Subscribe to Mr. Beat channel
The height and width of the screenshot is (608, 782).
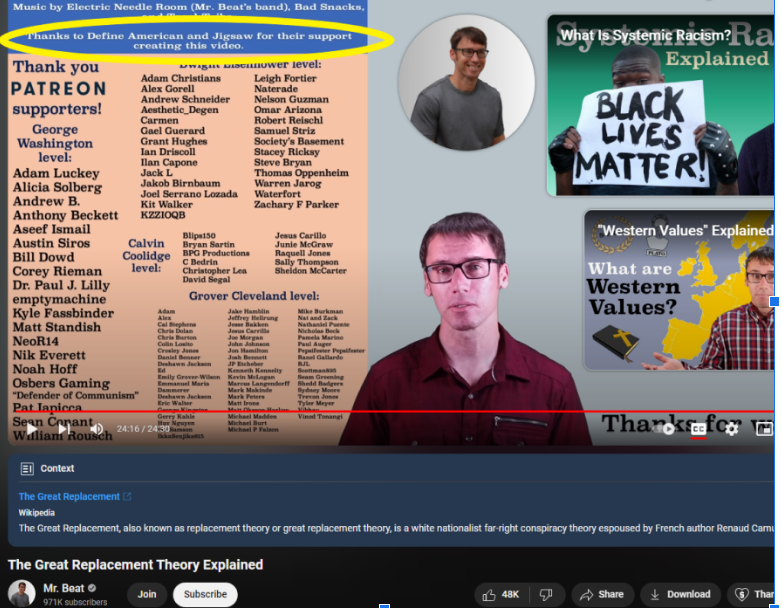point(205,594)
